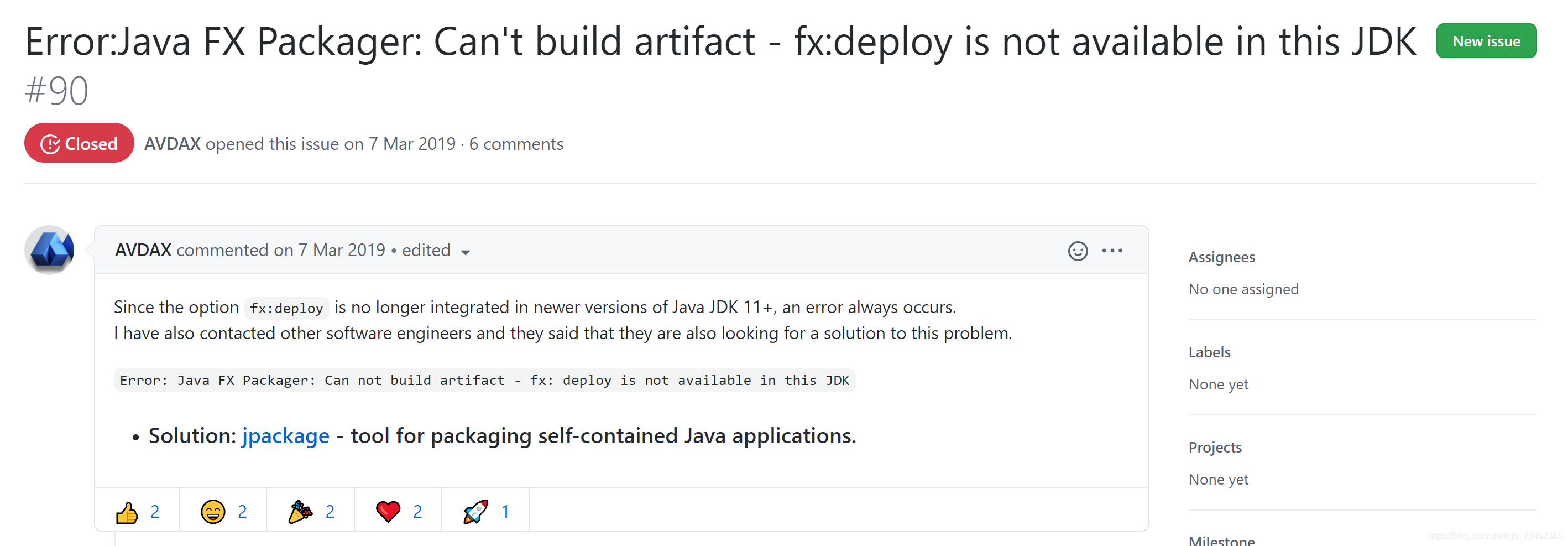This screenshot has height=546, width=1568.
Task: Click AVDAX's profile avatar
Action: coord(49,249)
